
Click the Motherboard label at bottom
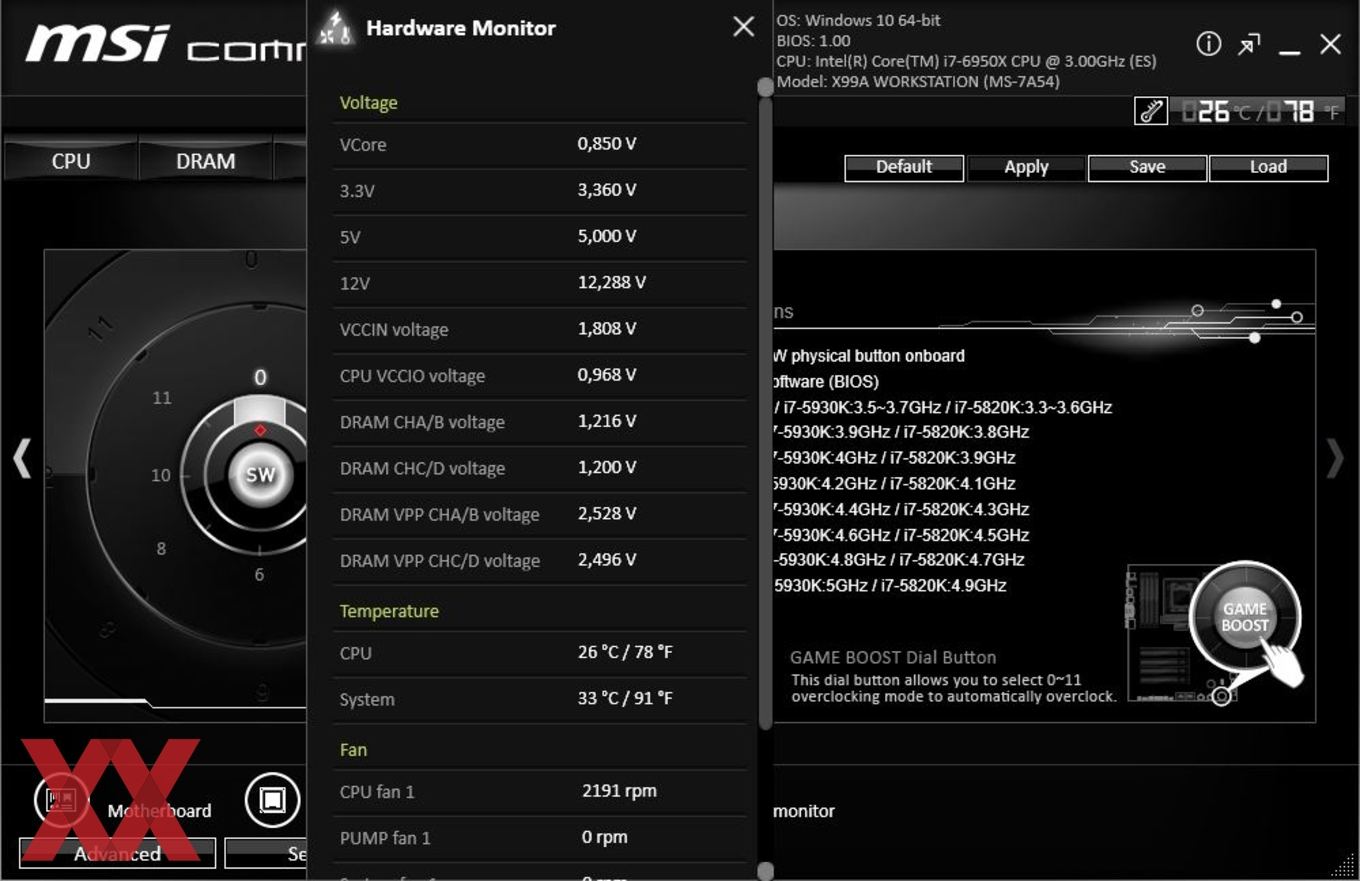tap(159, 811)
